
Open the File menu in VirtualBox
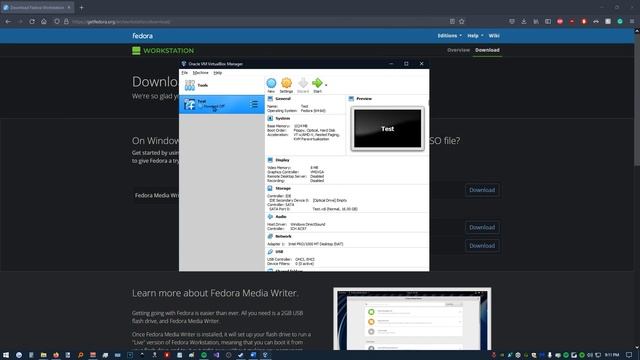[184, 73]
